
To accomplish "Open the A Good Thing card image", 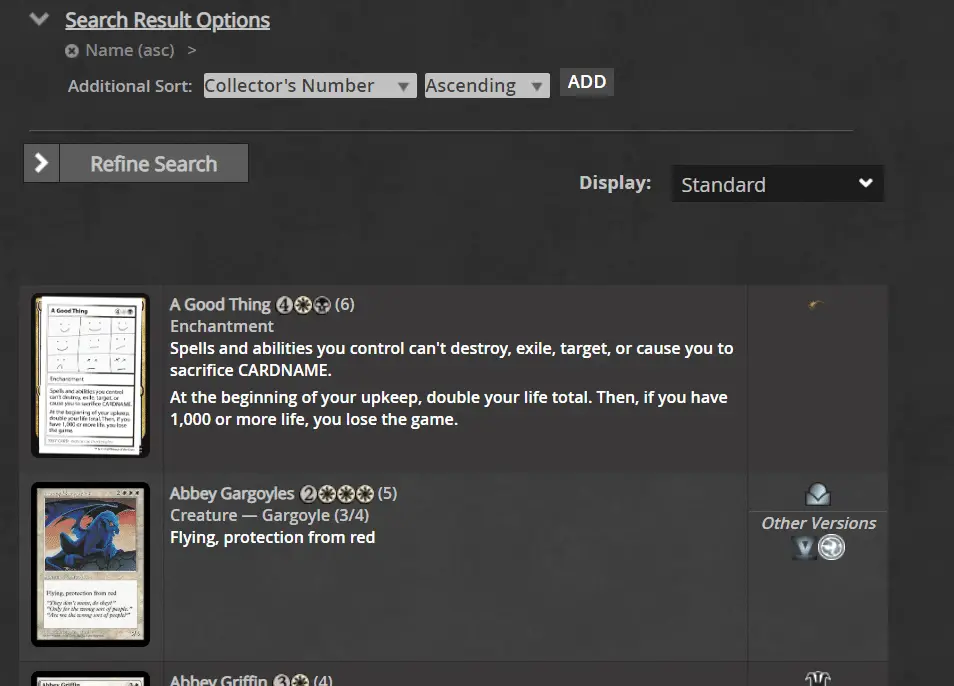I will click(x=91, y=376).
